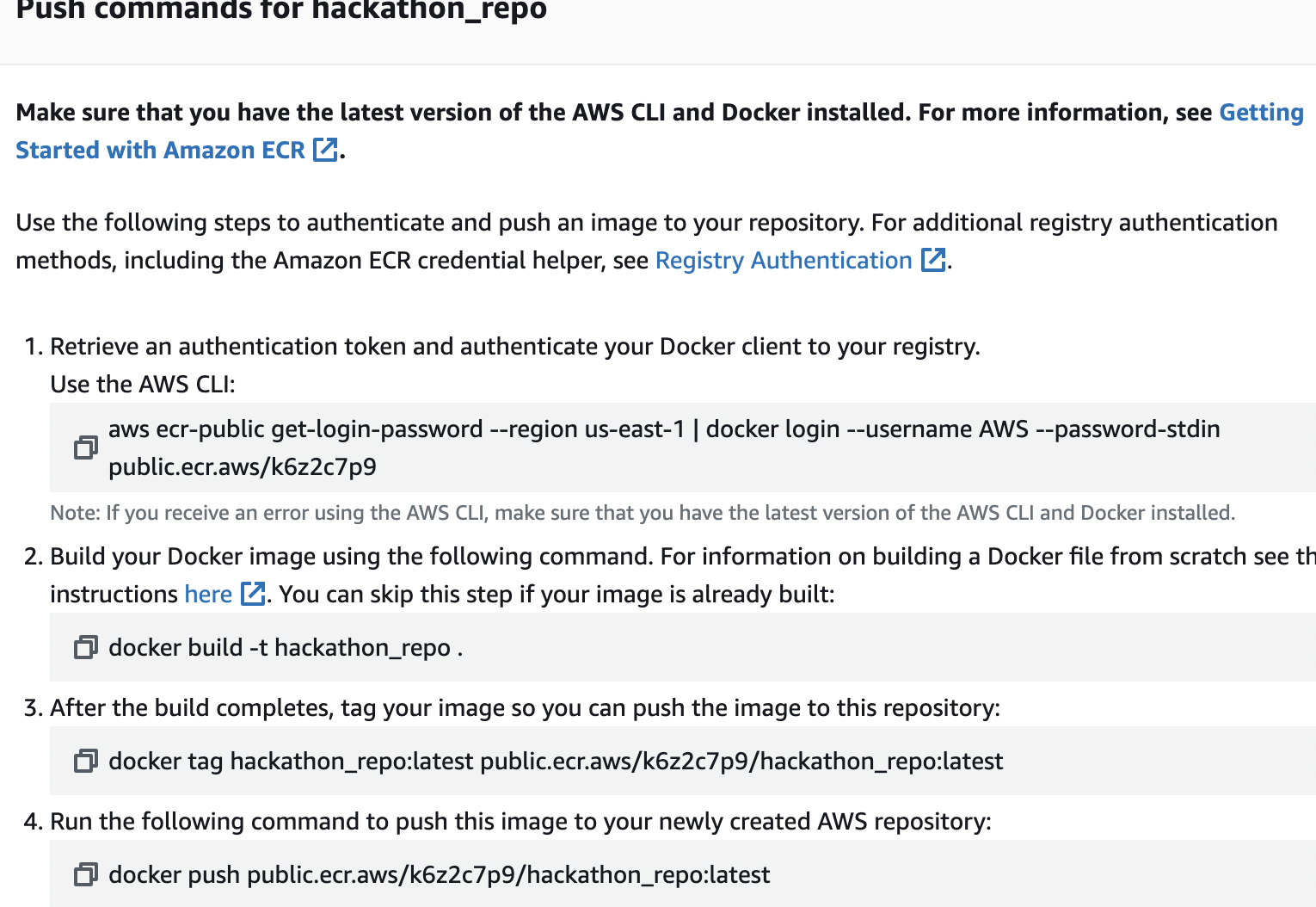
Task: Click 'Push commands for hackathon_repo' heading
Action: (x=281, y=9)
